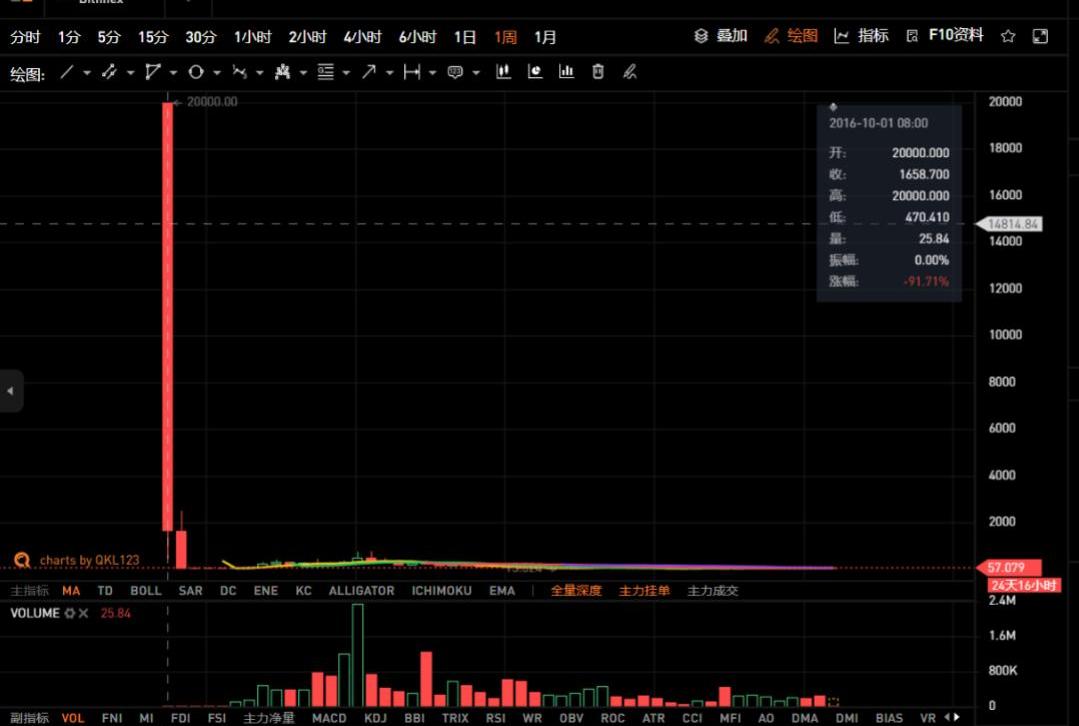Toggle the 全量深度 depth display

[x=576, y=591]
